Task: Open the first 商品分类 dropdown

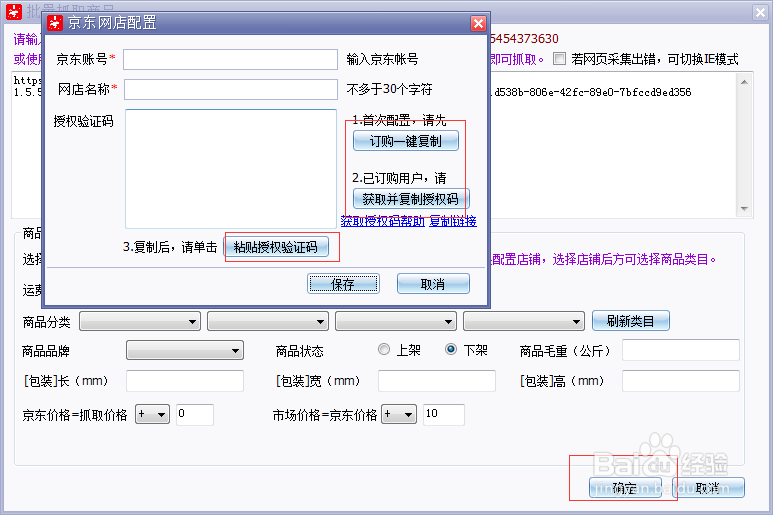Action: coord(140,321)
